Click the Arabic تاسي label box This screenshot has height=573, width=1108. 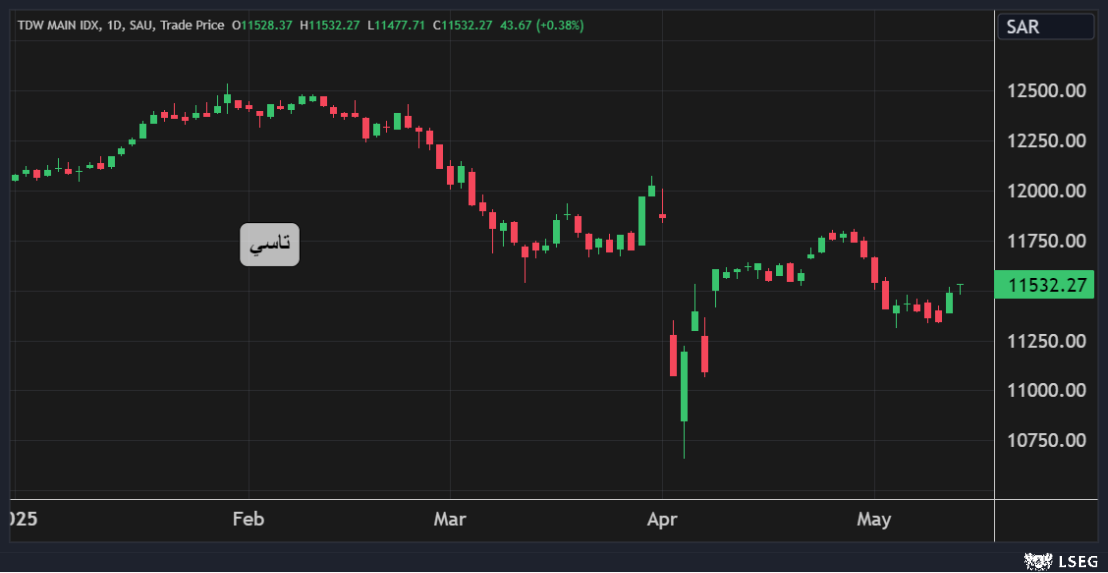pos(269,244)
